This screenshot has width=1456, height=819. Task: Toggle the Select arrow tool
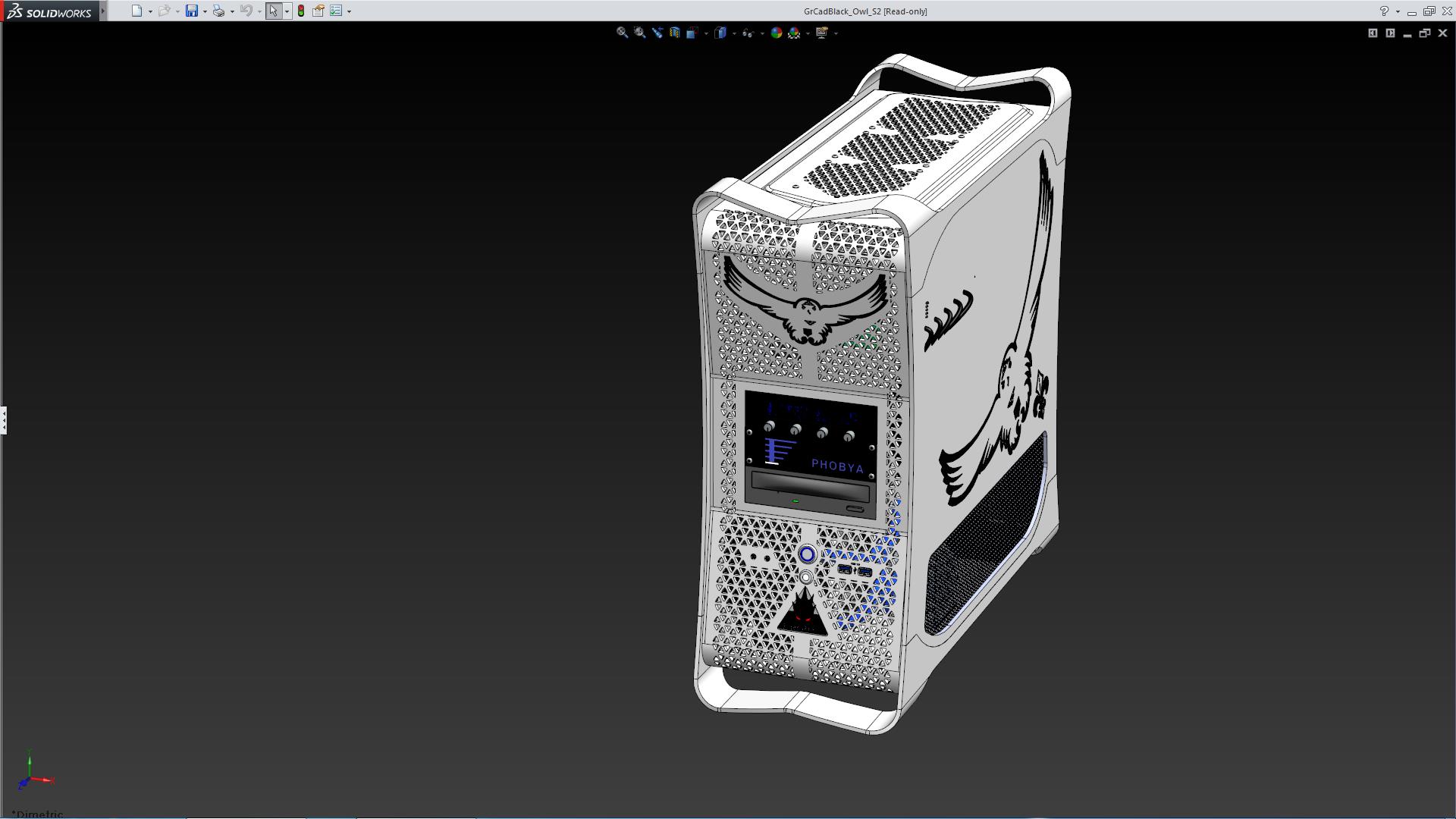coord(273,11)
